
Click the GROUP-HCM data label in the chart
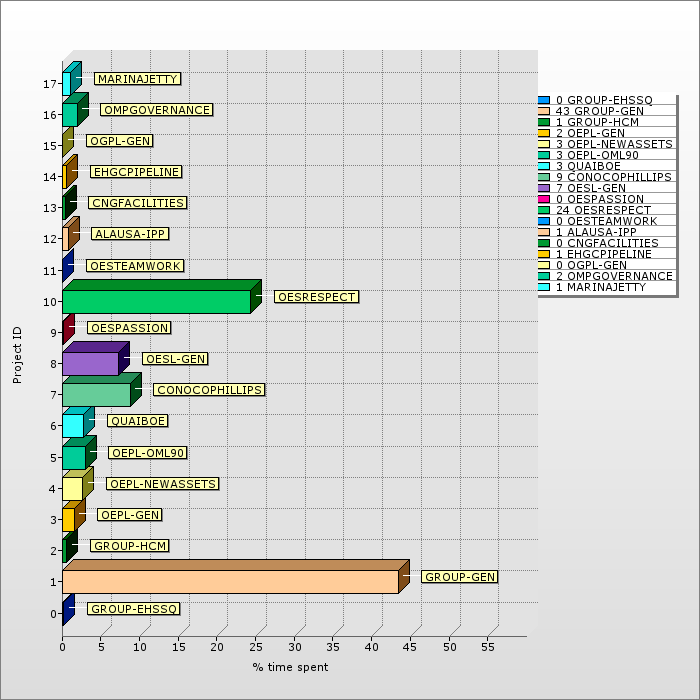(130, 546)
